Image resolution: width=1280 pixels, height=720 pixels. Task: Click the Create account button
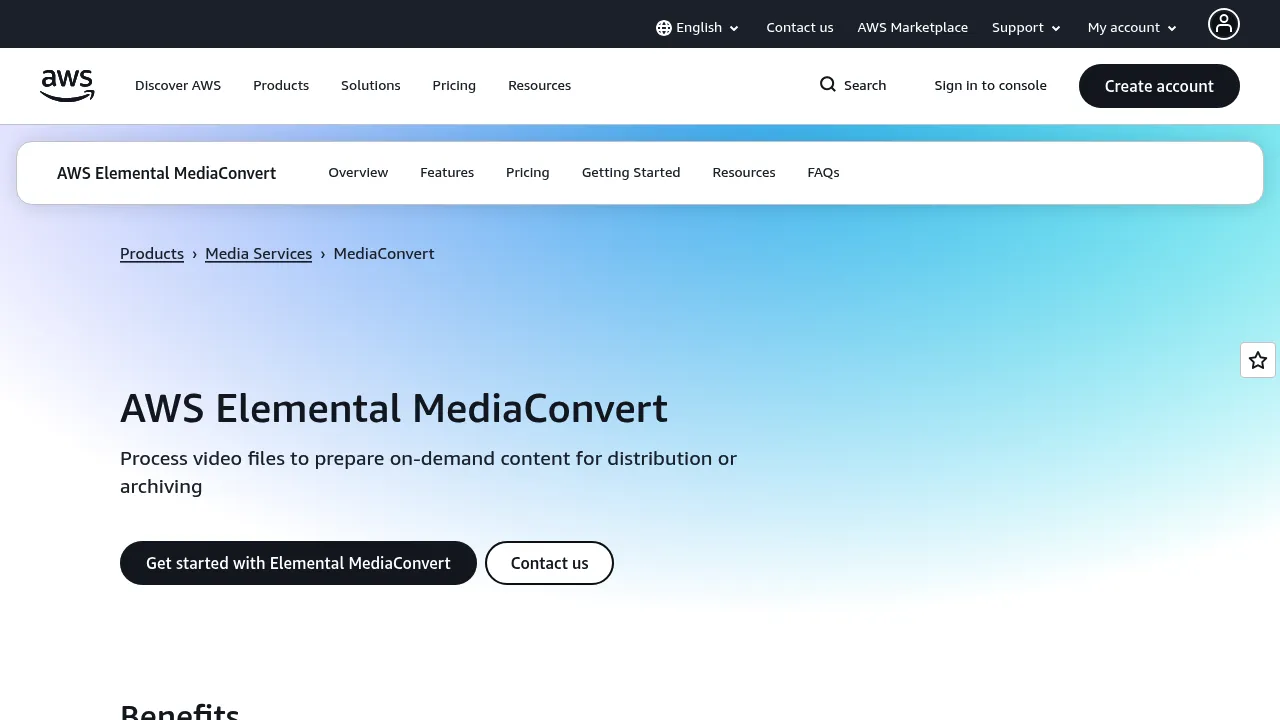[x=1159, y=86]
